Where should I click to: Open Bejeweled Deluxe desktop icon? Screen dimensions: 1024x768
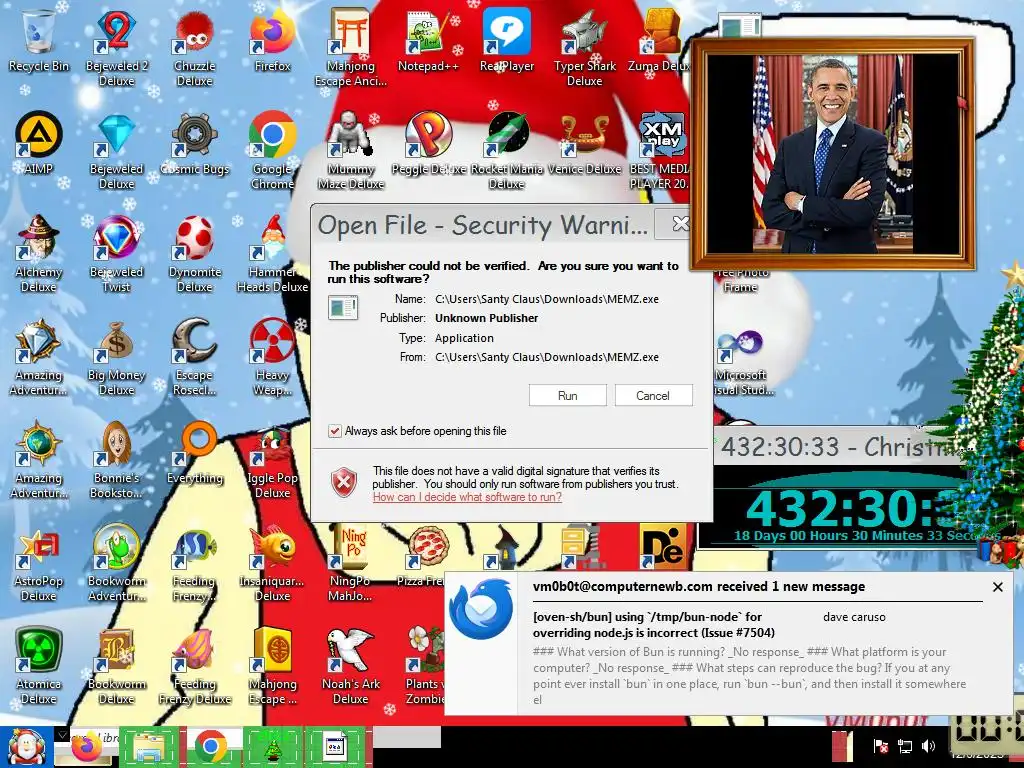pyautogui.click(x=116, y=150)
